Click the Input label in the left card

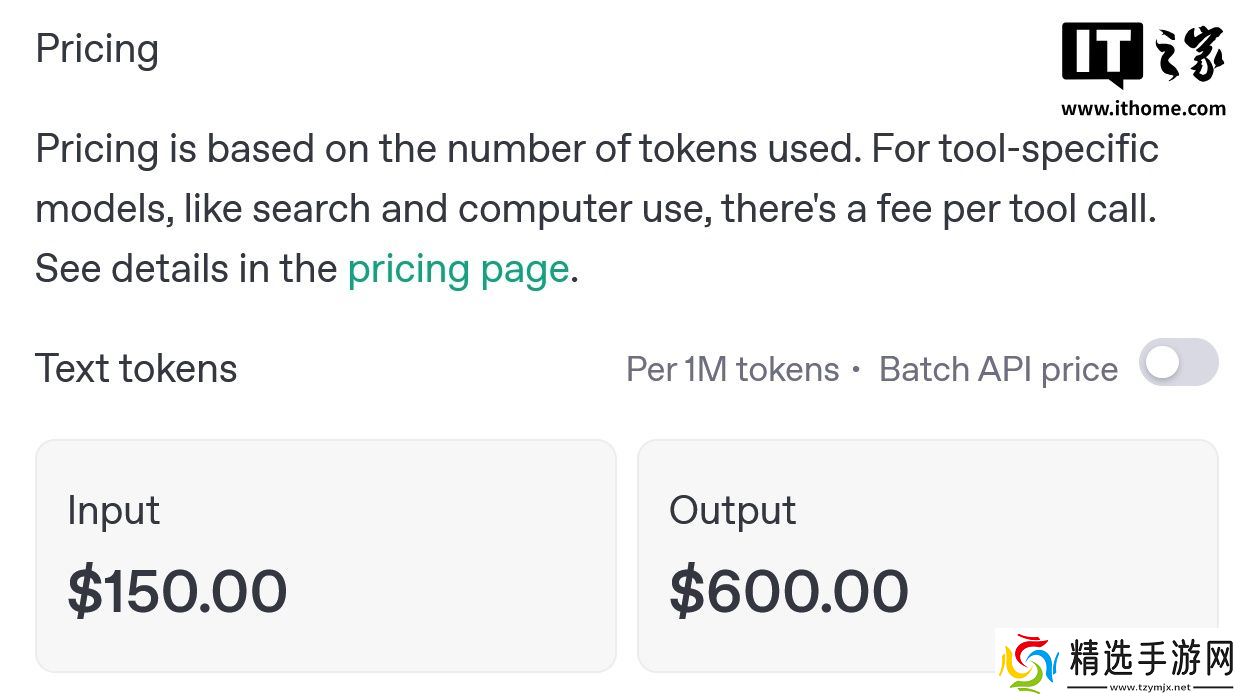point(113,511)
